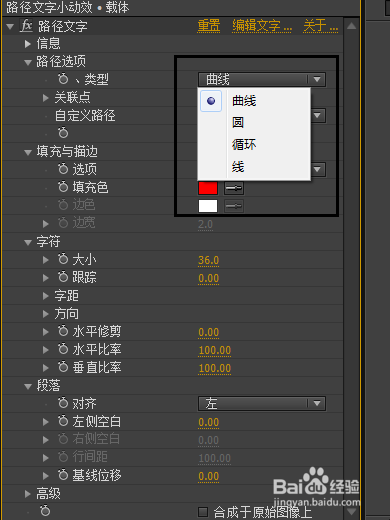Click the 左侧空白 value 0.00
Screen dimensions: 390x520
(209, 422)
